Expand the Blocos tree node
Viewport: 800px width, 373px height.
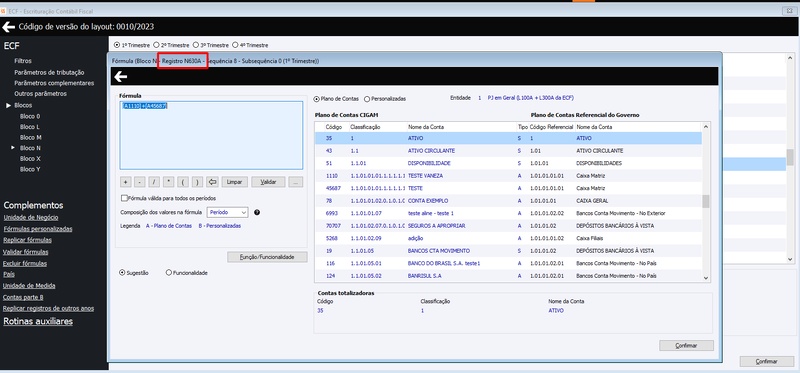click(8, 105)
